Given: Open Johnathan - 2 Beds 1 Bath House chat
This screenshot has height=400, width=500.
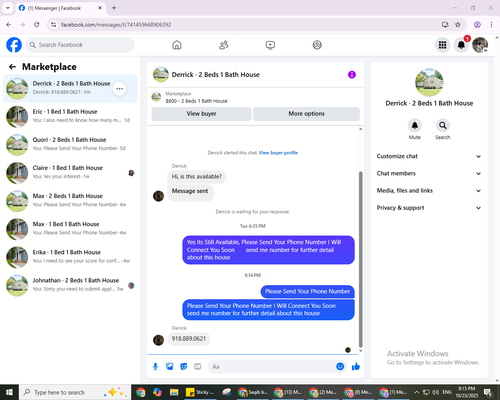Looking at the screenshot, I should pos(70,286).
